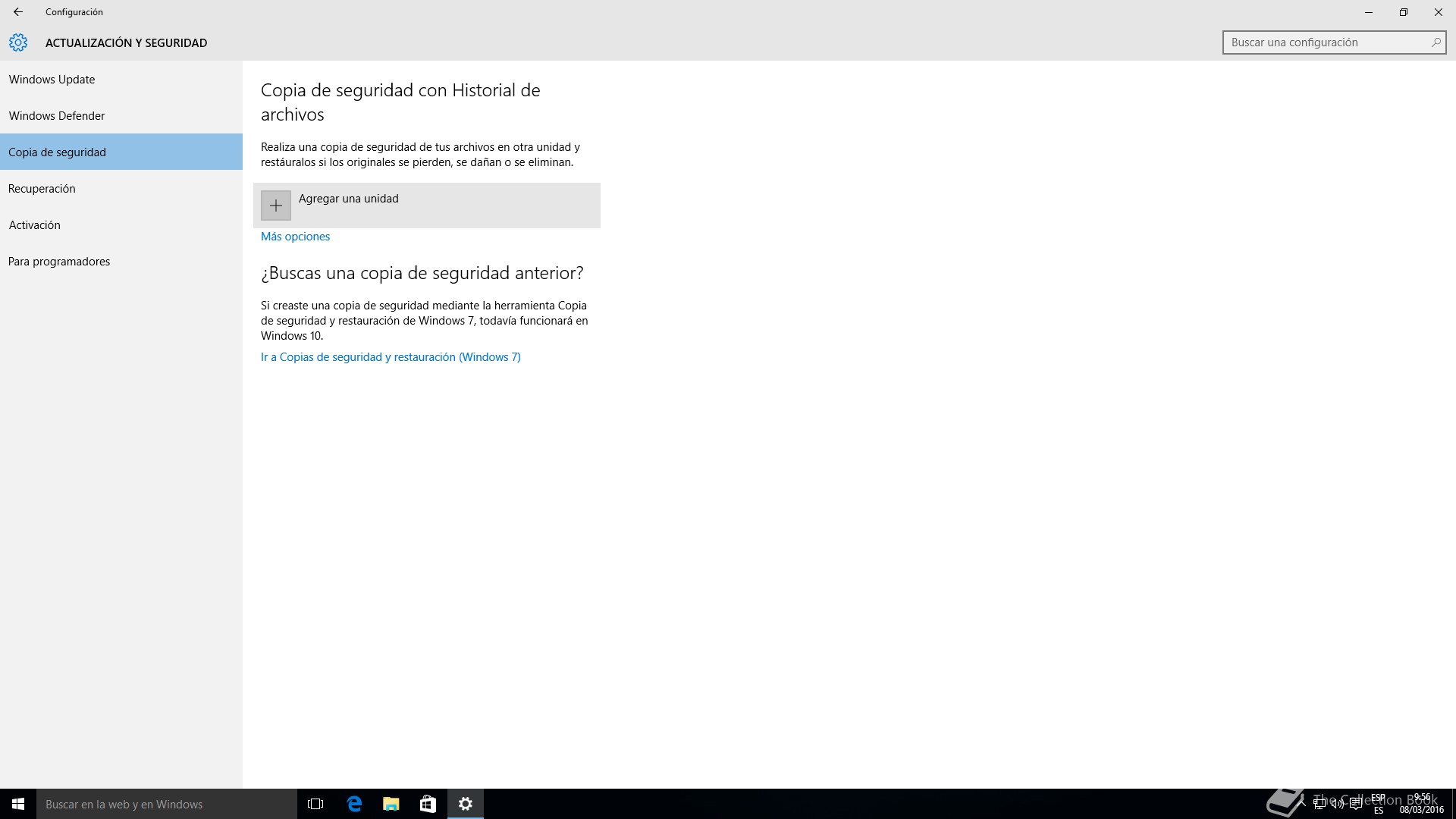Select Windows Defender in the sidebar
Viewport: 1456px width, 819px height.
tap(121, 115)
